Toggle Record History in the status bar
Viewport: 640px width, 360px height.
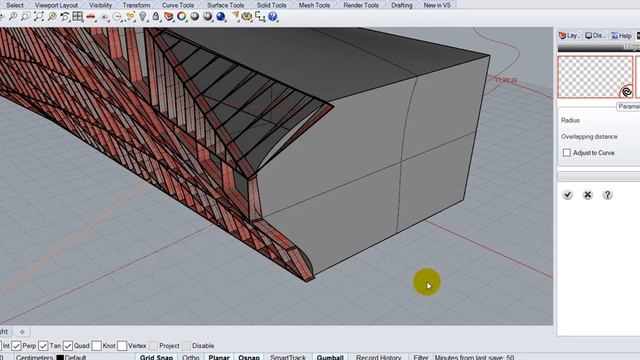pos(378,357)
